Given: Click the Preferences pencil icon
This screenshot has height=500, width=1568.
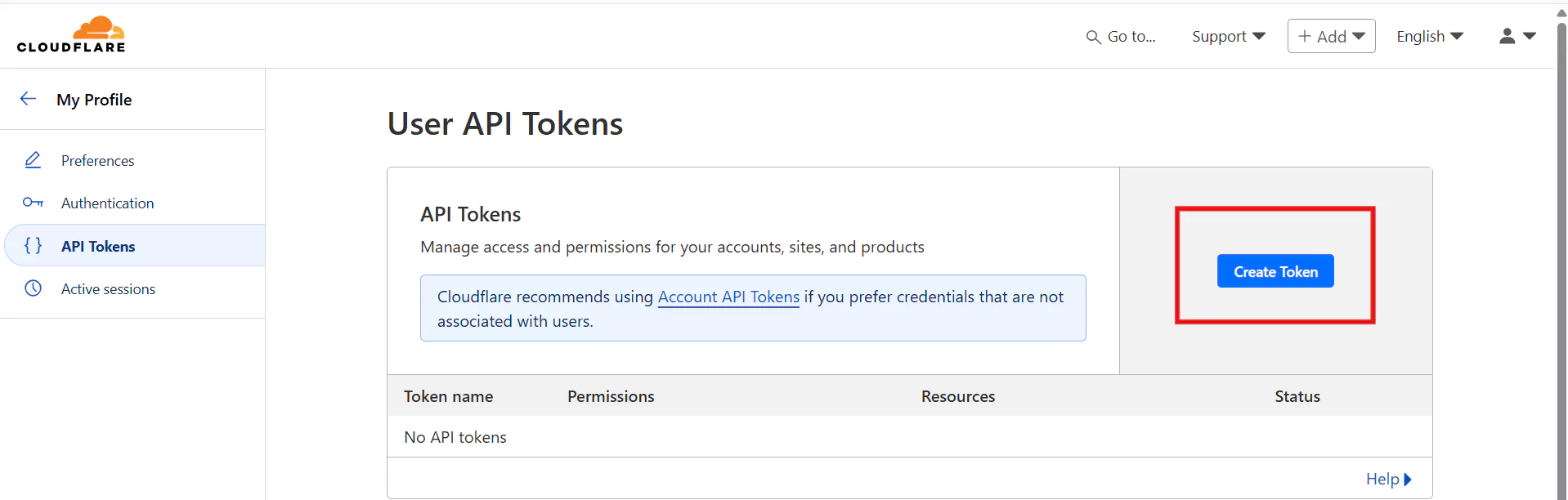Looking at the screenshot, I should pyautogui.click(x=33, y=160).
